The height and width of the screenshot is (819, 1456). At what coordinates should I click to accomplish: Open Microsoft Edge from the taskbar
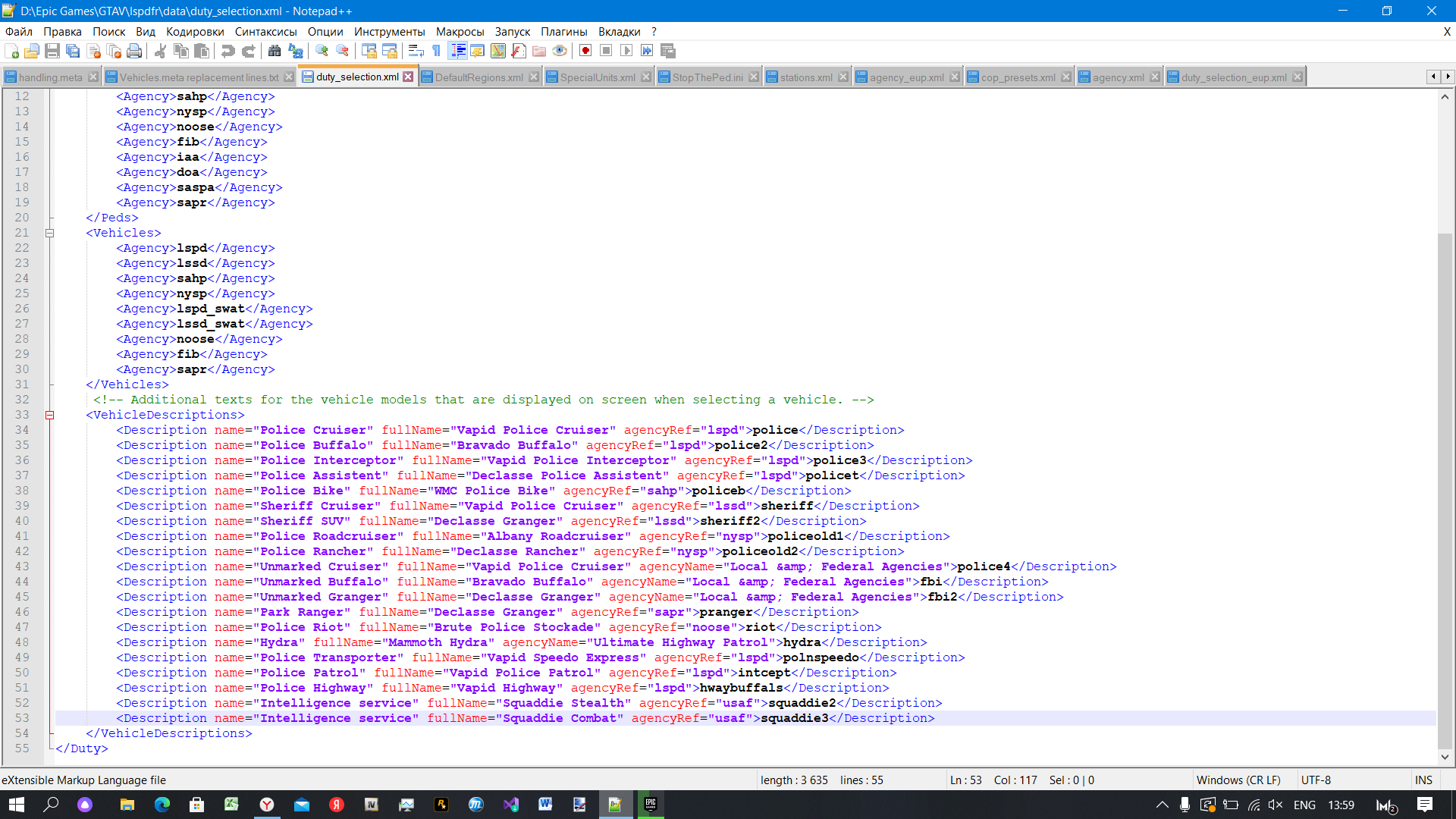coord(162,805)
